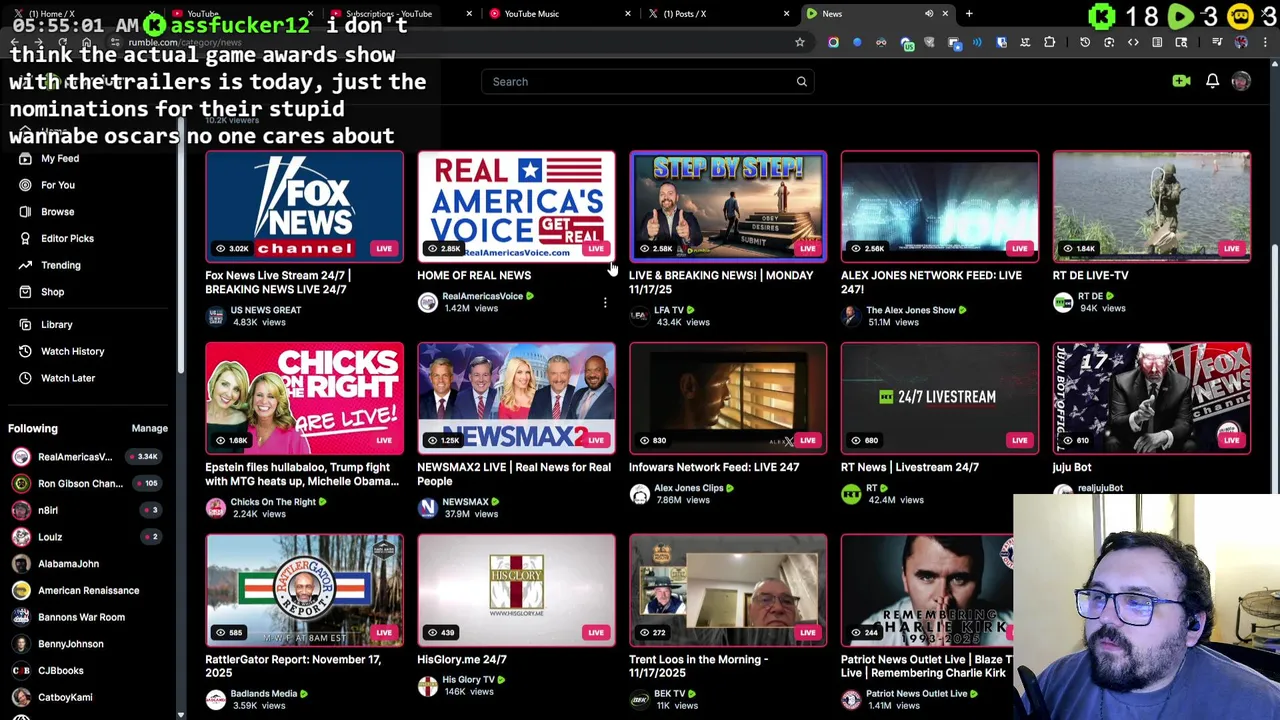This screenshot has height=720, width=1280.
Task: Open the Alex Jones Show channel avatar
Action: 850,316
